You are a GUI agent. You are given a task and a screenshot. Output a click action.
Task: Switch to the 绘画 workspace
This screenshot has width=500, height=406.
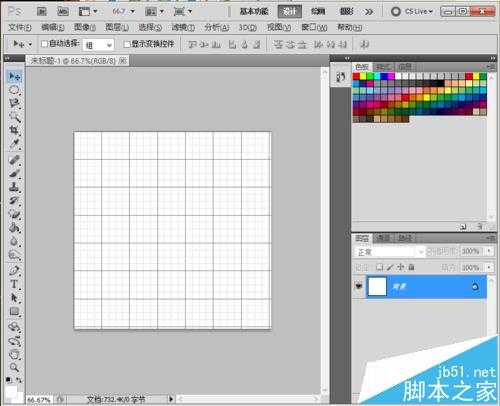pos(318,12)
